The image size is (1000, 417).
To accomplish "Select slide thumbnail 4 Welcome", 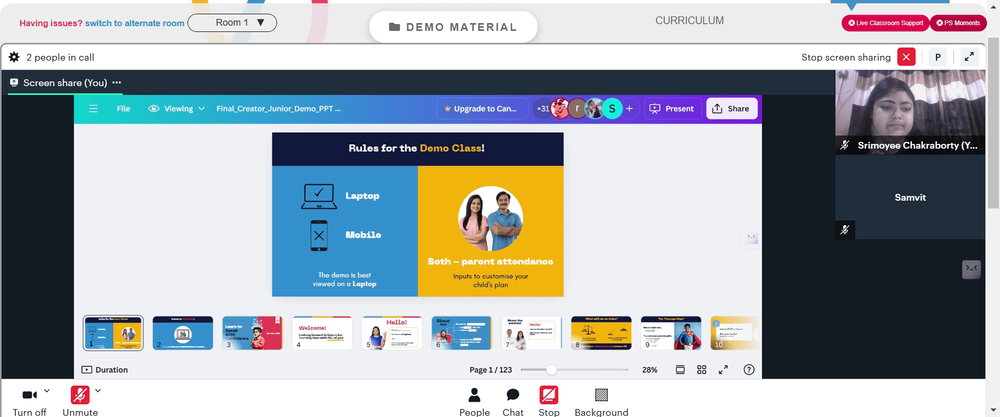I will point(322,333).
